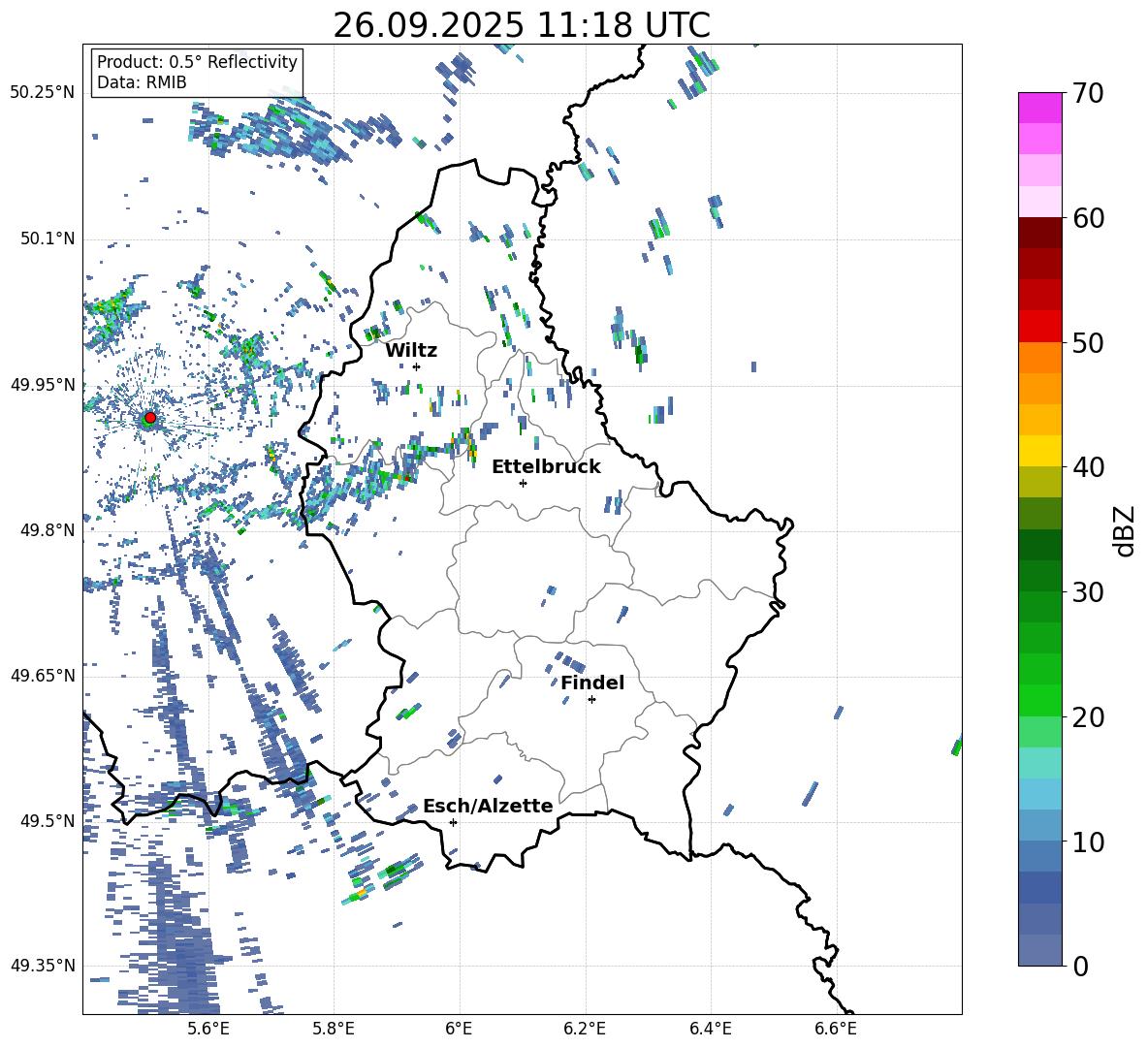
Task: Click the map title showing 11:18 UTC
Action: coord(522,25)
